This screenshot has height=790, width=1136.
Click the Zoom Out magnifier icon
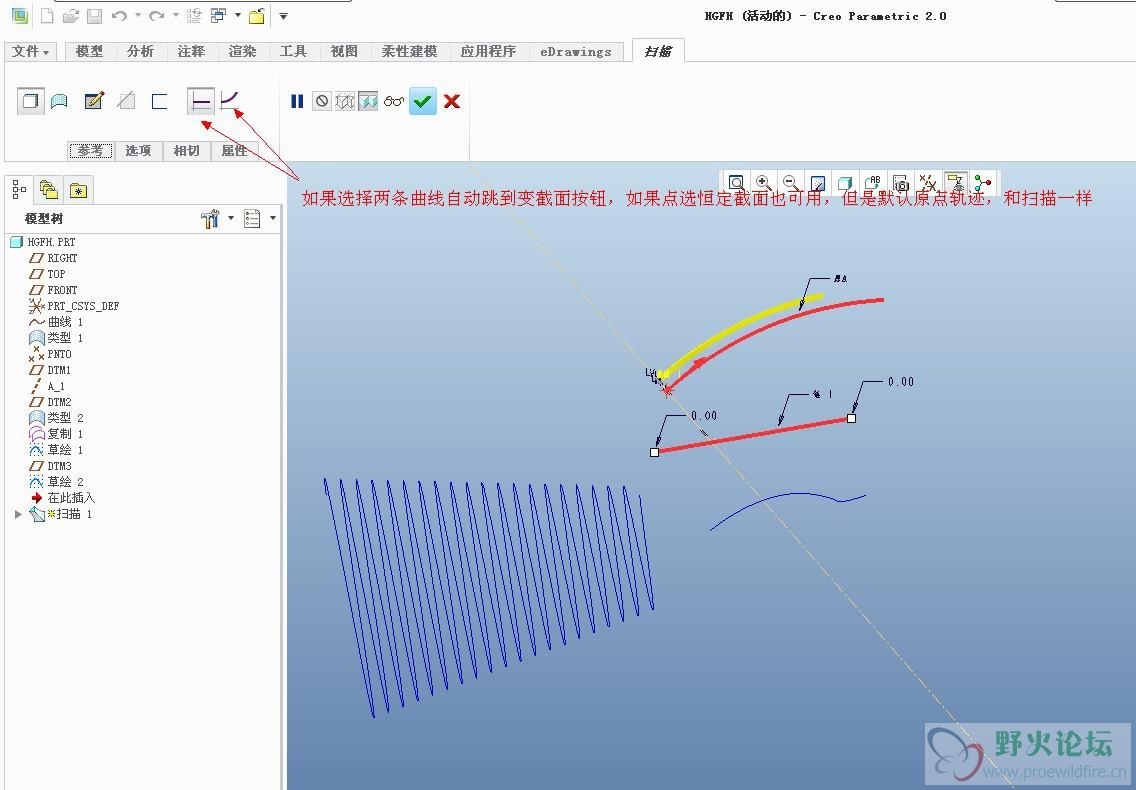pos(791,183)
